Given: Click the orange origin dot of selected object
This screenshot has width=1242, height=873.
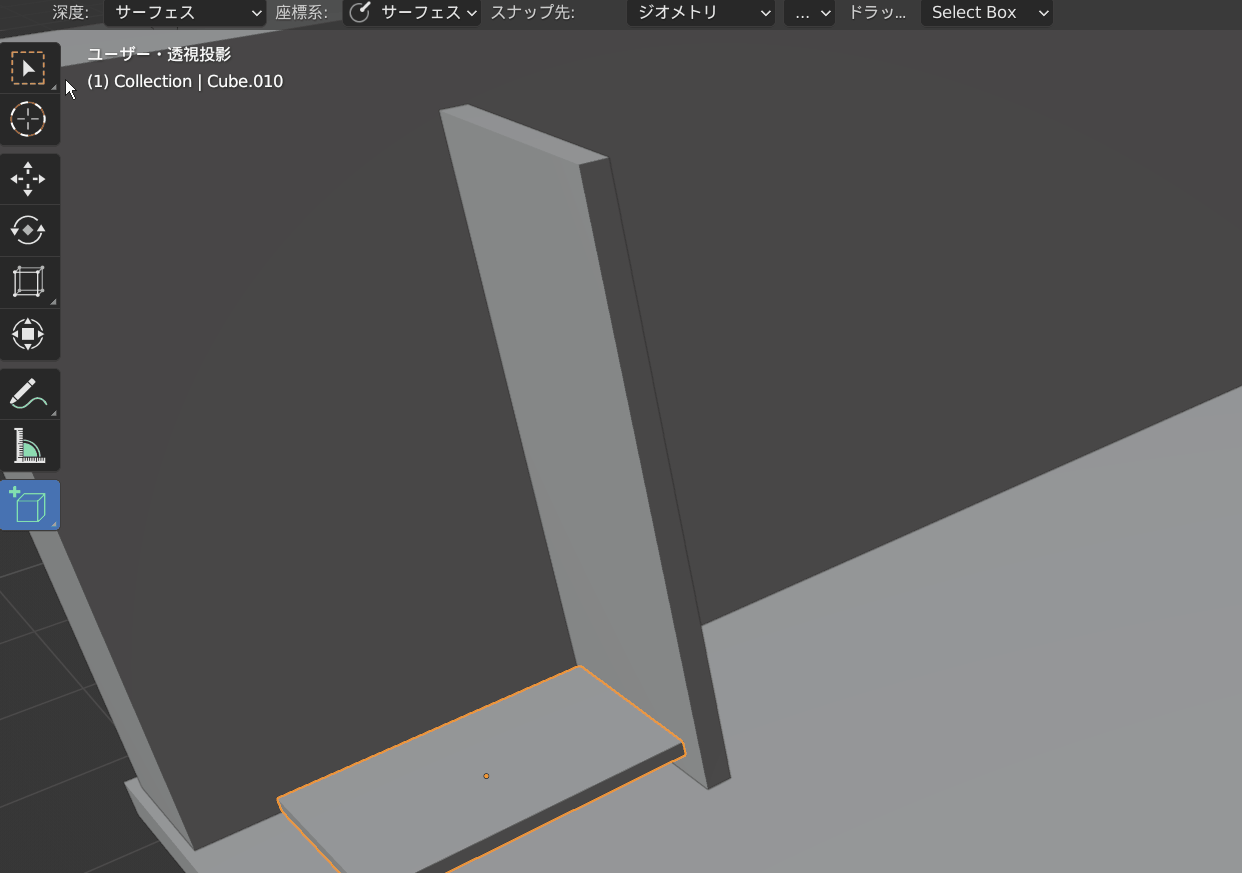Looking at the screenshot, I should (486, 776).
